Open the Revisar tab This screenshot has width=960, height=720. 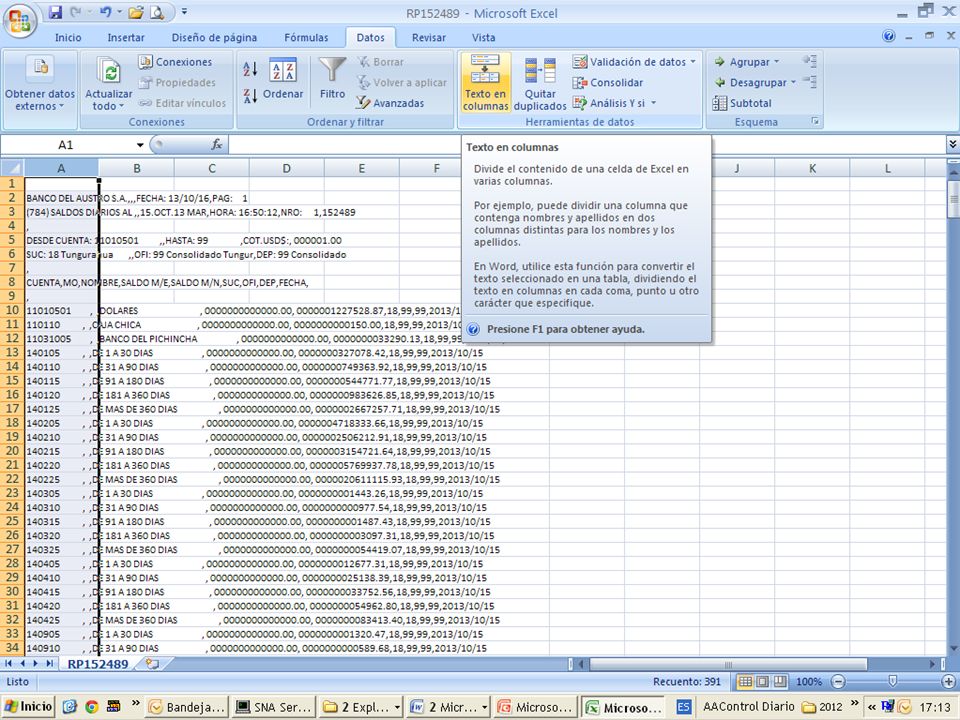(429, 37)
